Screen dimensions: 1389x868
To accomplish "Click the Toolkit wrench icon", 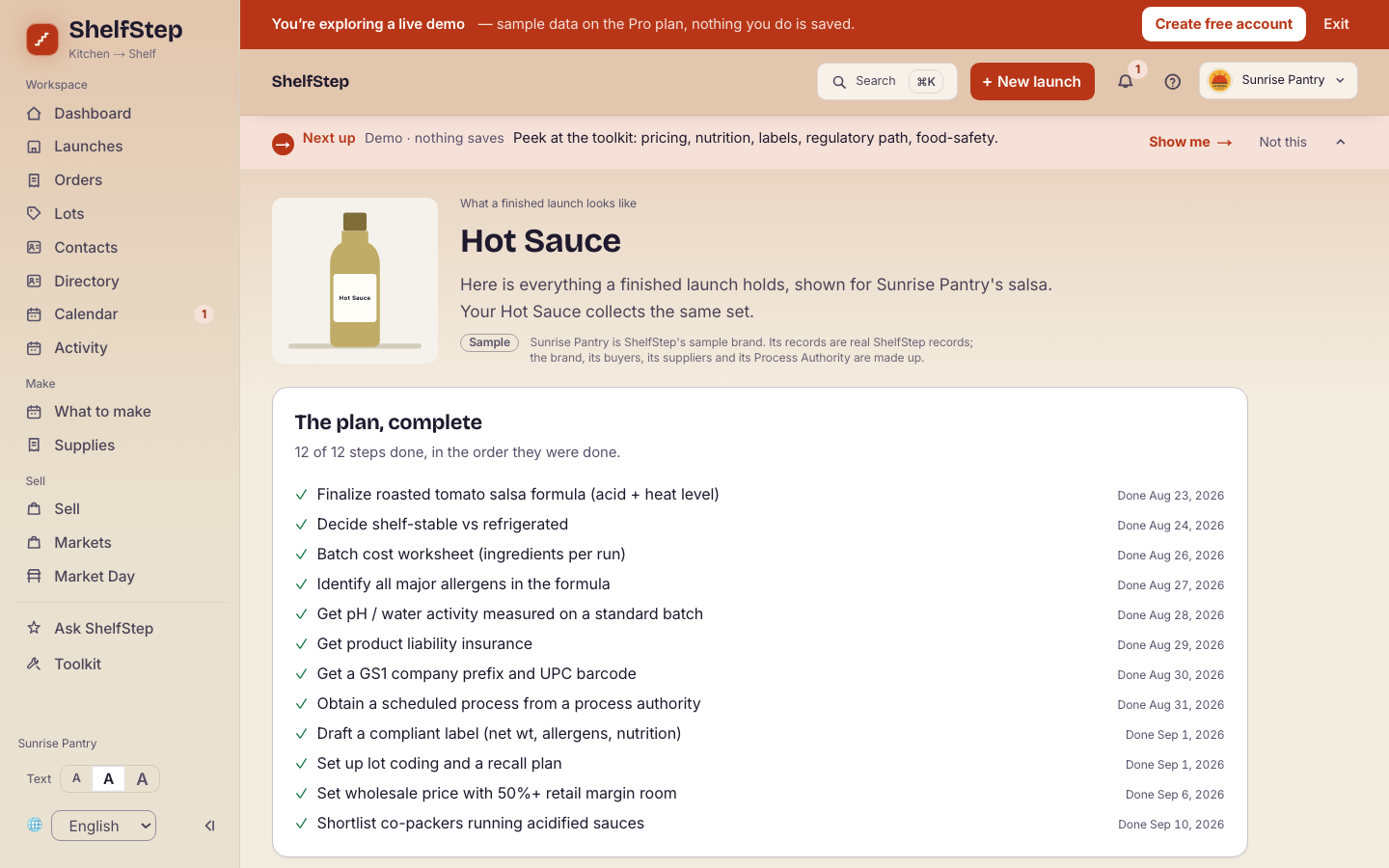I will pyautogui.click(x=34, y=664).
